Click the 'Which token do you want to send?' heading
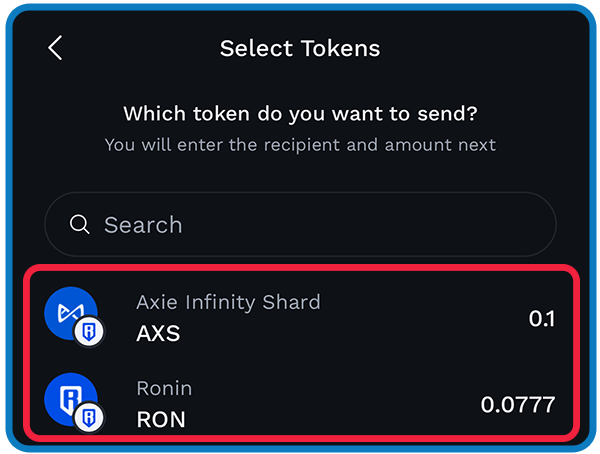 click(x=300, y=114)
